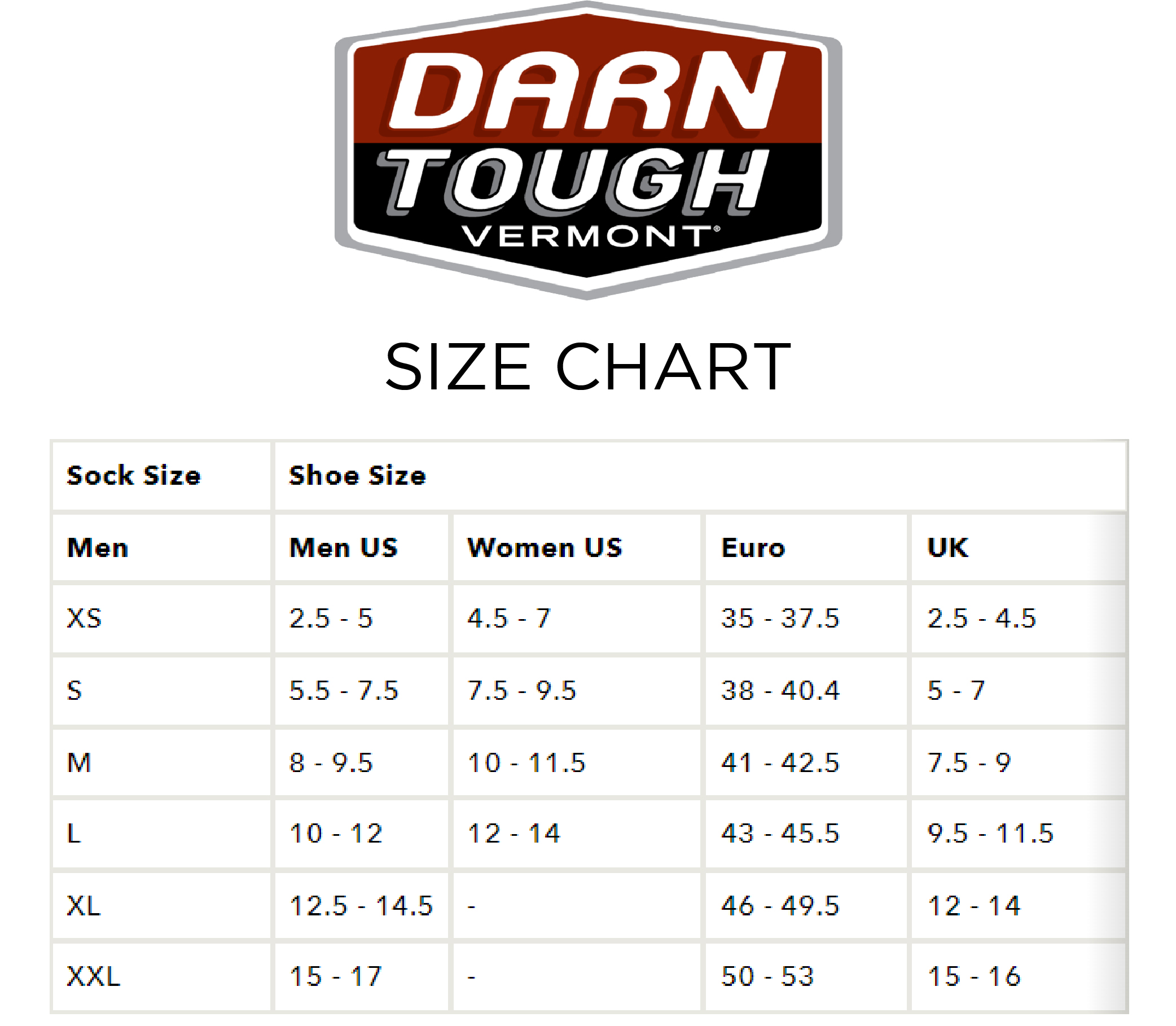This screenshot has height=1026, width=1176.
Task: Click the Women US value 7.5 - 9.5
Action: pyautogui.click(x=521, y=690)
